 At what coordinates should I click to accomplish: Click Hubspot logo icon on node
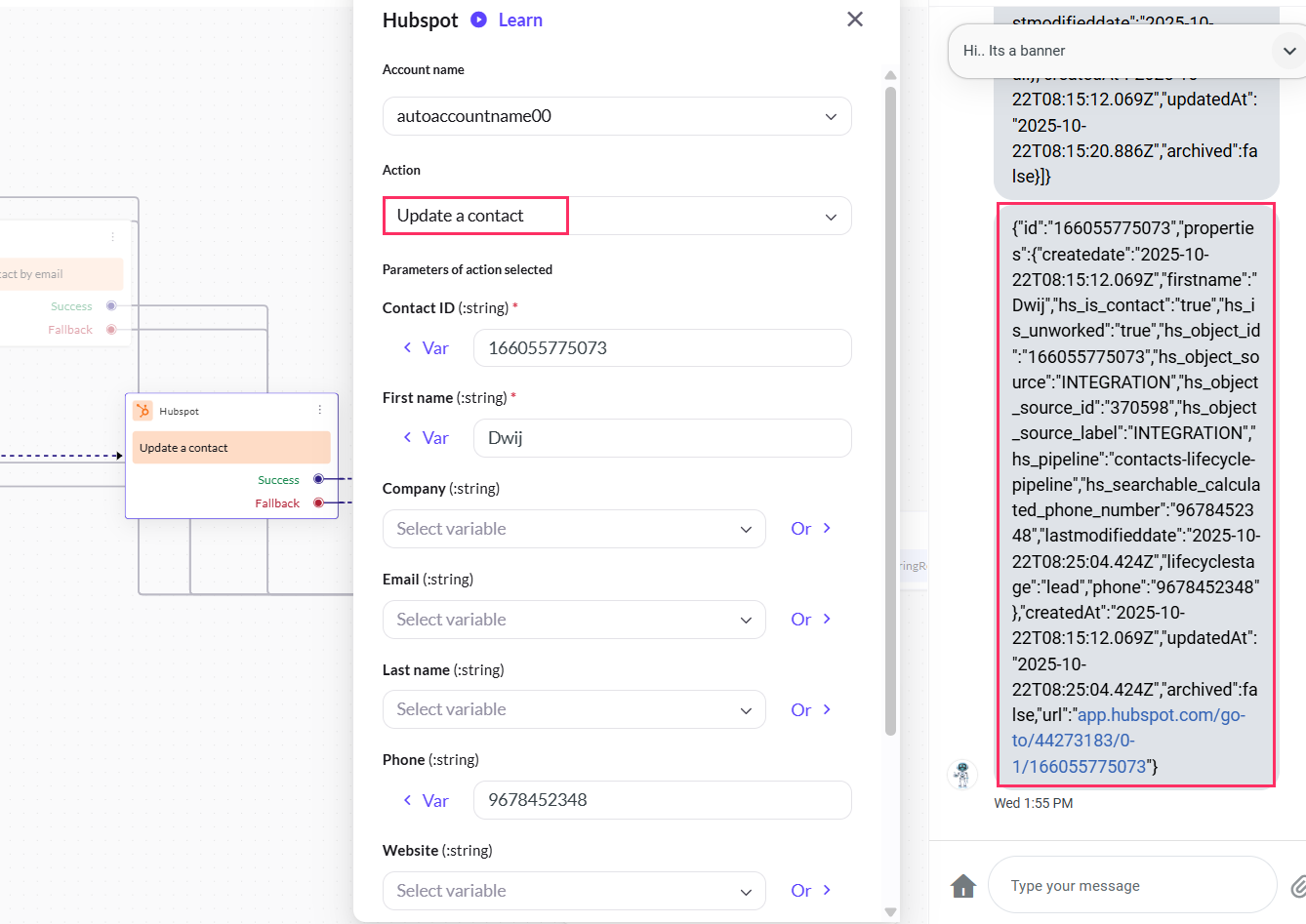tap(143, 411)
